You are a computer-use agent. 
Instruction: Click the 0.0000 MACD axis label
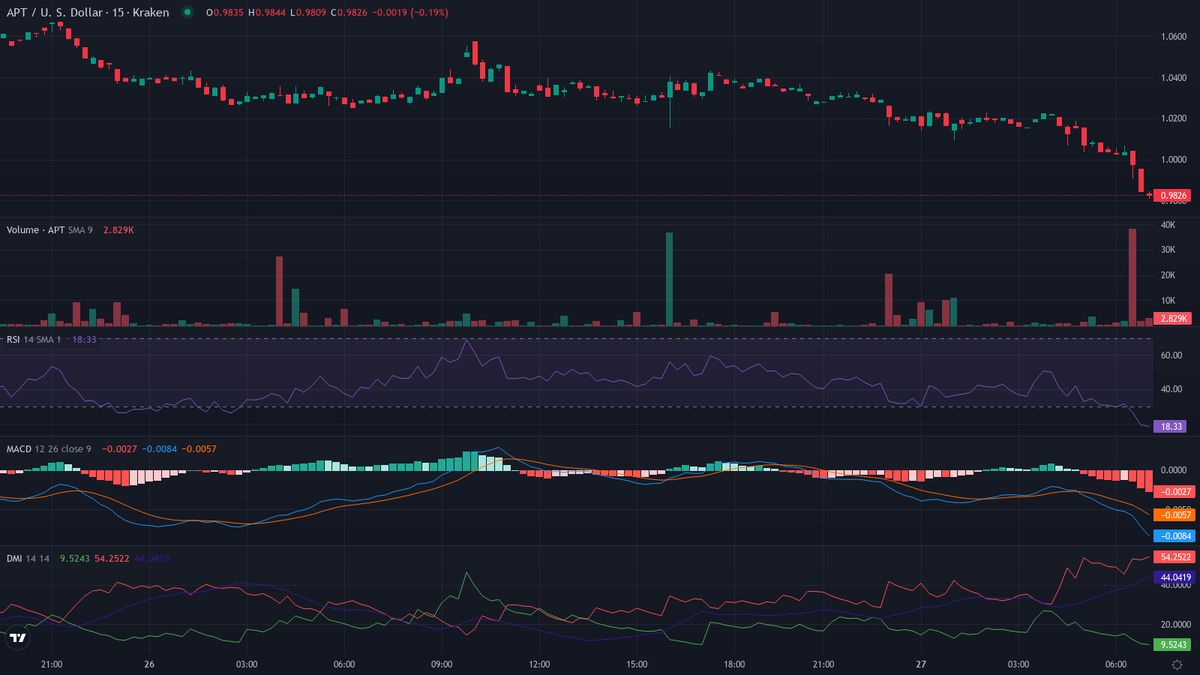coord(1173,469)
